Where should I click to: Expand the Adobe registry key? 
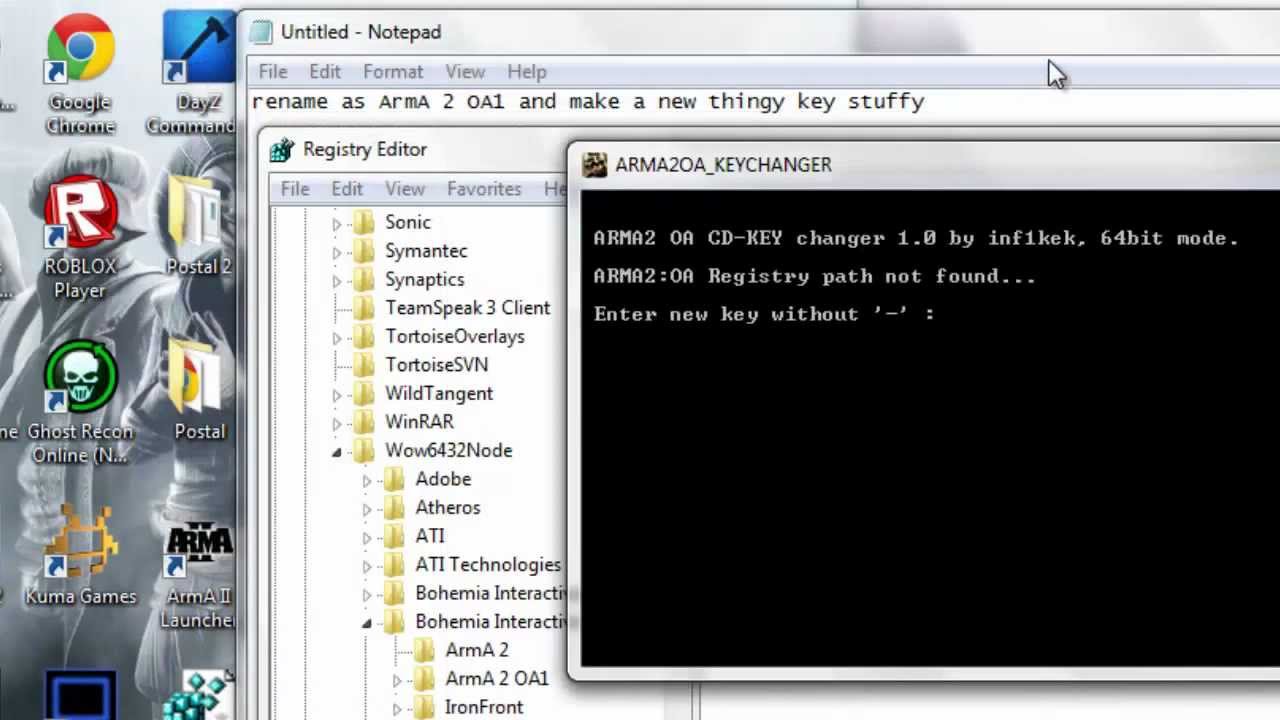coord(367,481)
